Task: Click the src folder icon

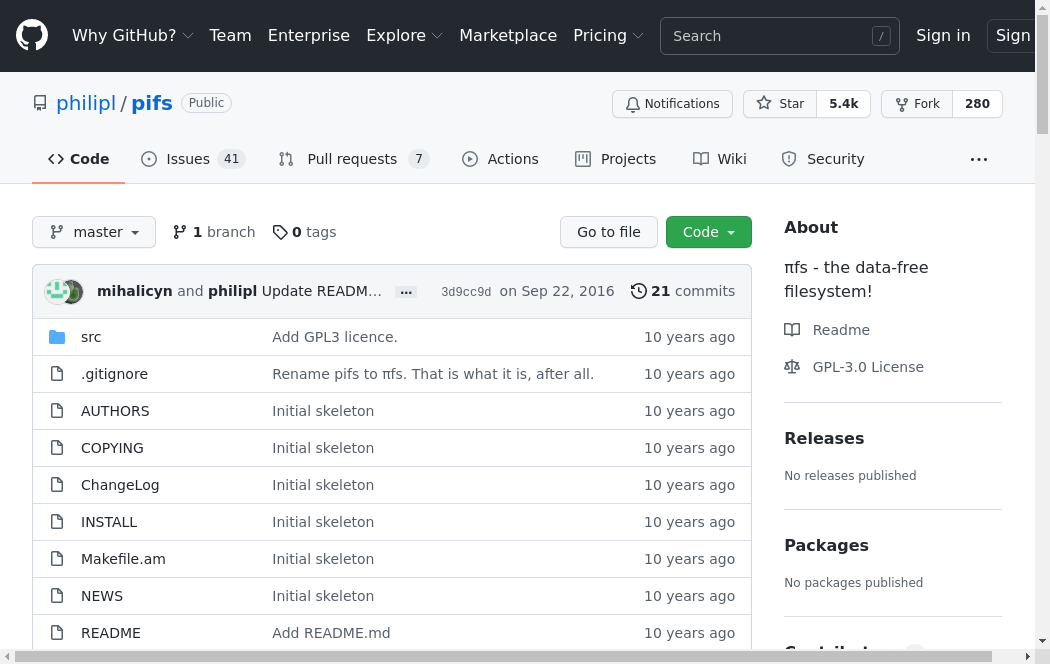Action: click(x=57, y=337)
